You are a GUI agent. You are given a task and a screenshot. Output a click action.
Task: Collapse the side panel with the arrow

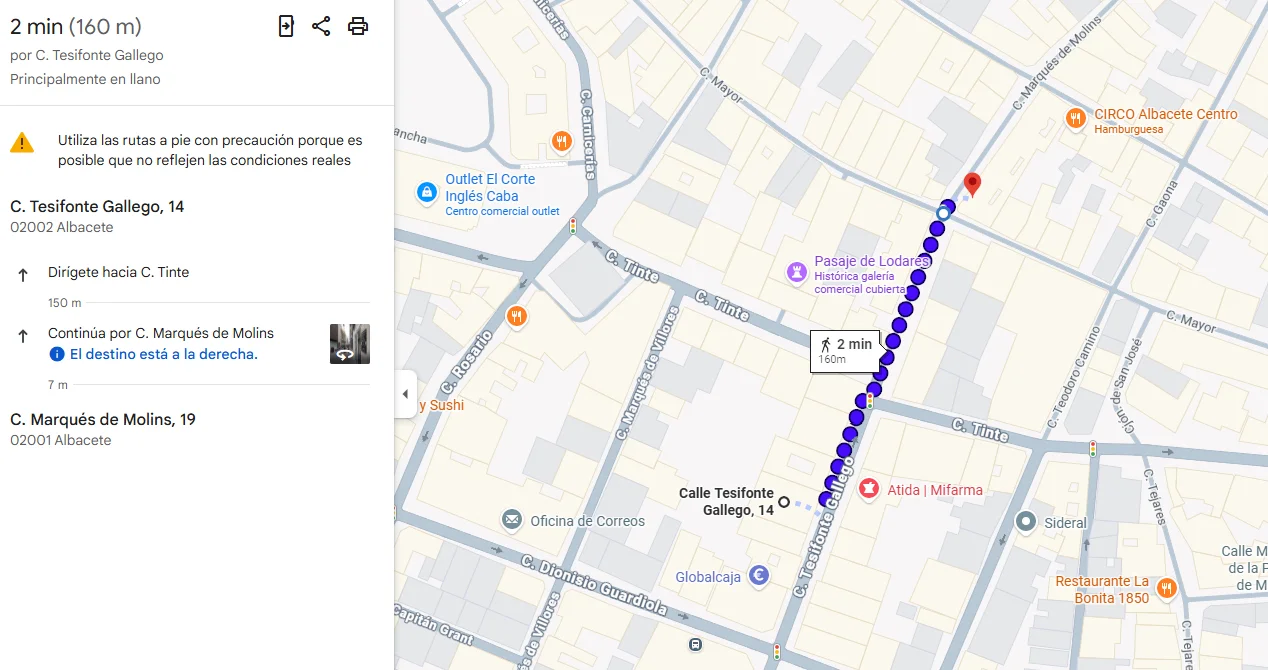click(x=405, y=394)
